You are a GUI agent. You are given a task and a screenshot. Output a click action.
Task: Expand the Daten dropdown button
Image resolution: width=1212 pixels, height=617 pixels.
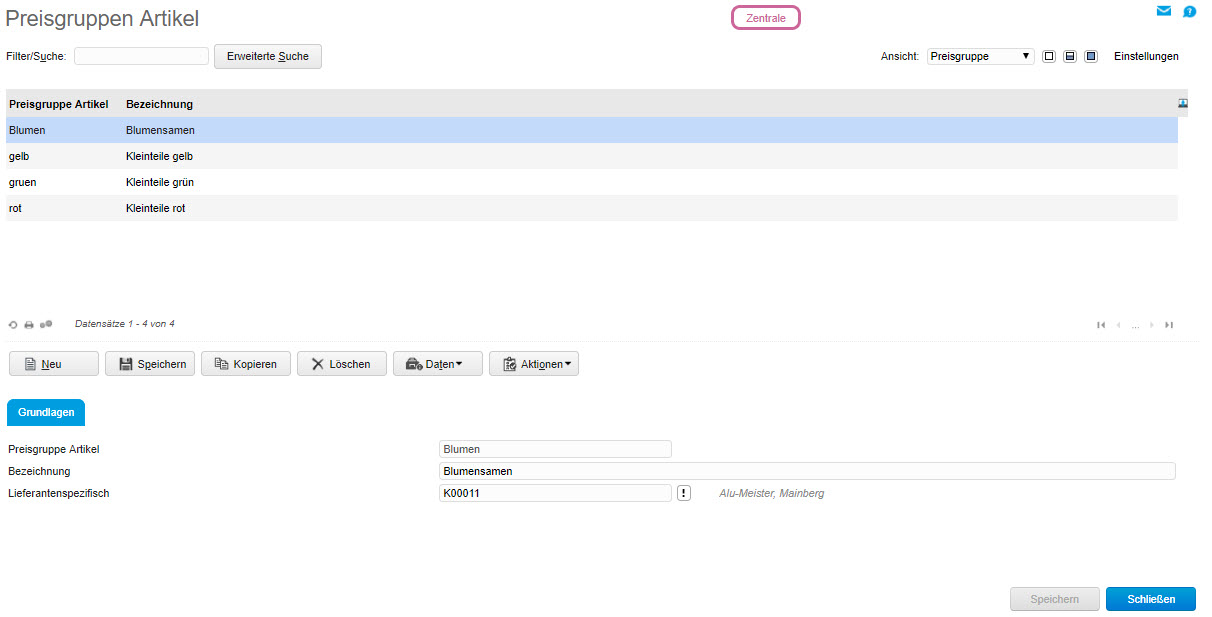(x=438, y=364)
